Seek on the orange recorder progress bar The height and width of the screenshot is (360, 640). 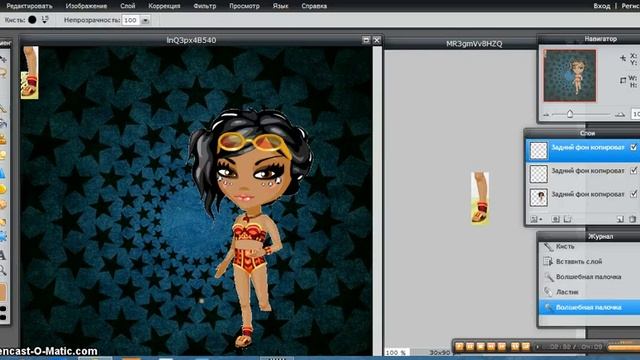click(623, 347)
